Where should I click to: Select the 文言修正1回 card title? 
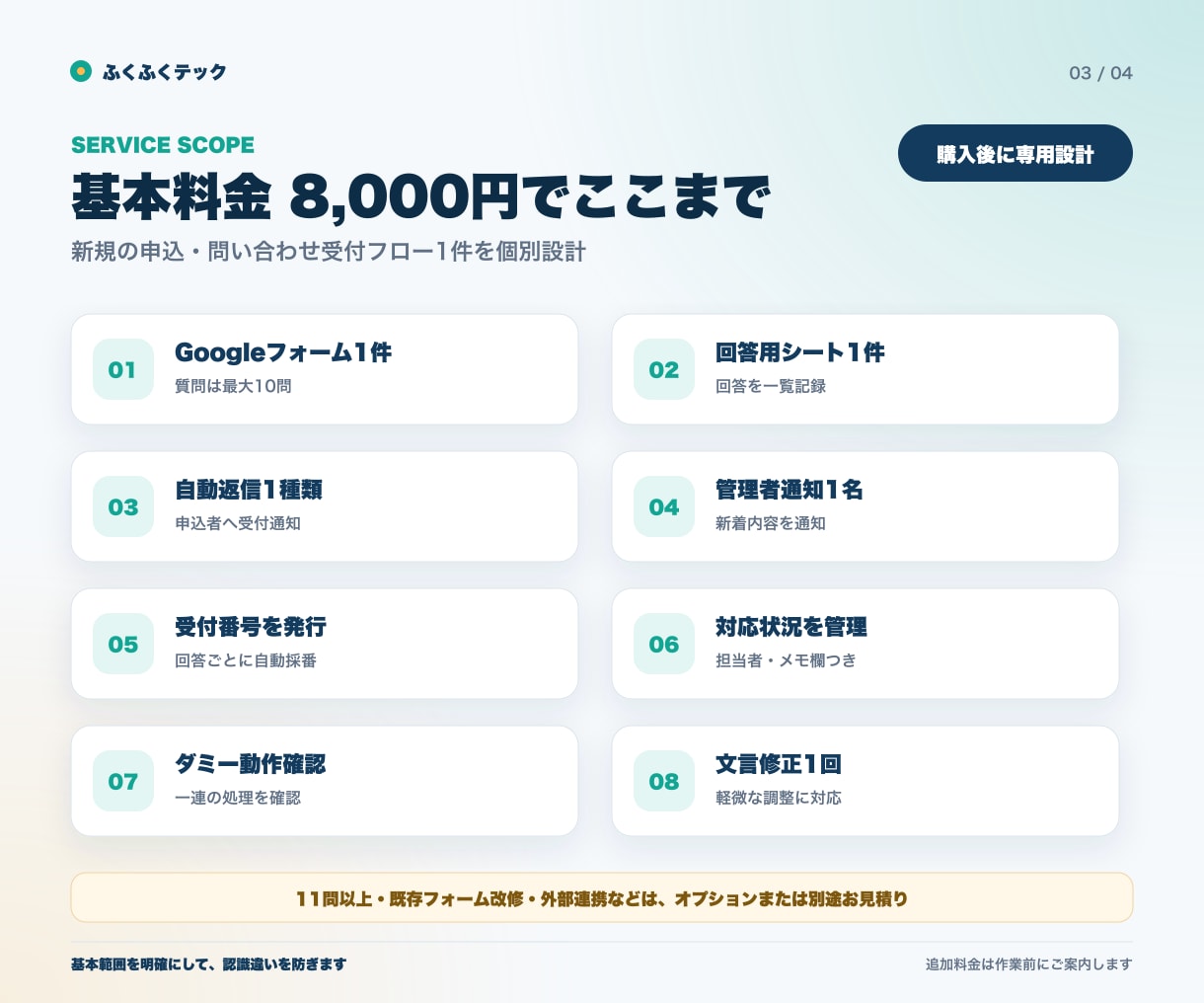tap(779, 764)
